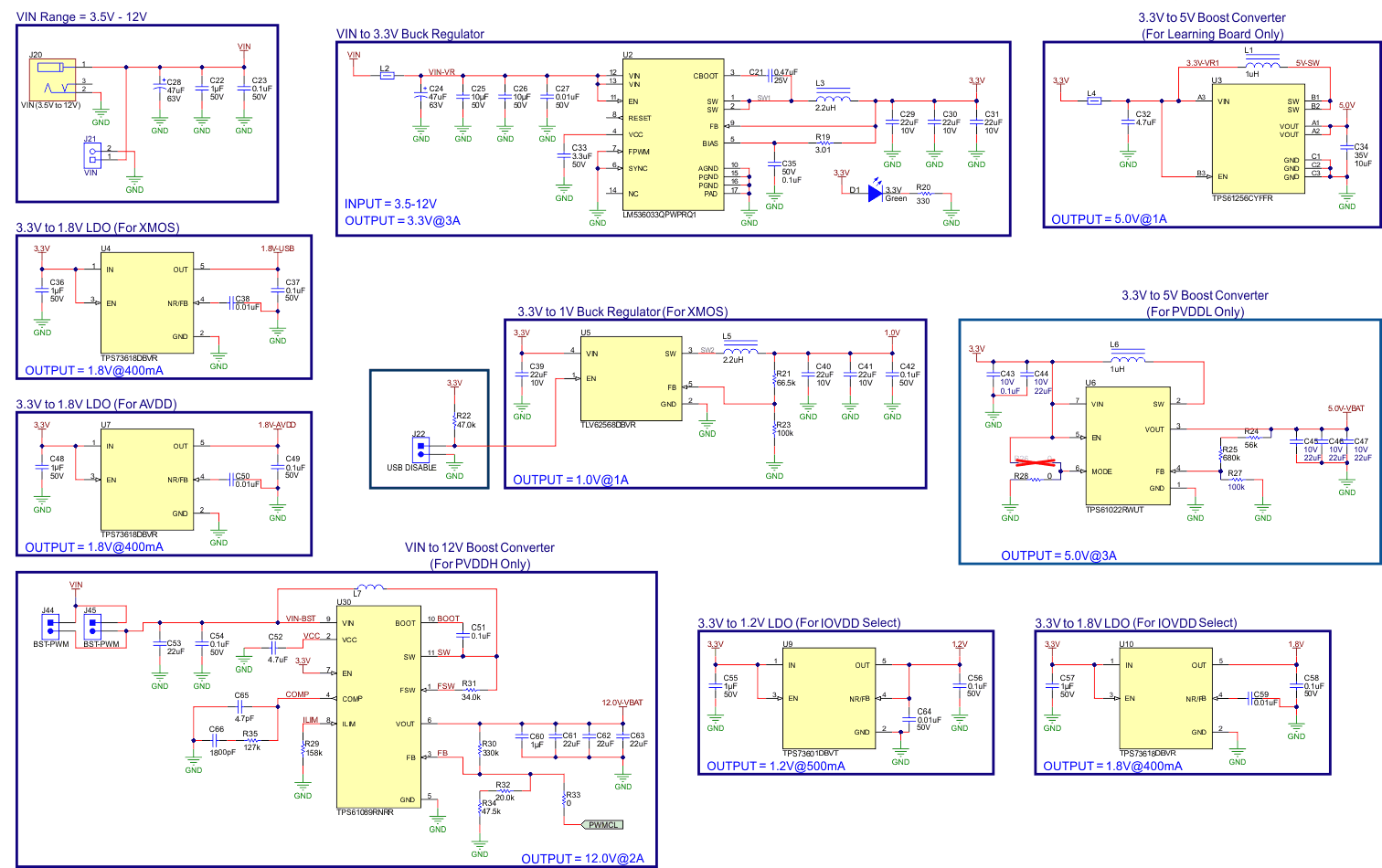
Task: Select the '1.8V-USB' net label
Action: [277, 249]
